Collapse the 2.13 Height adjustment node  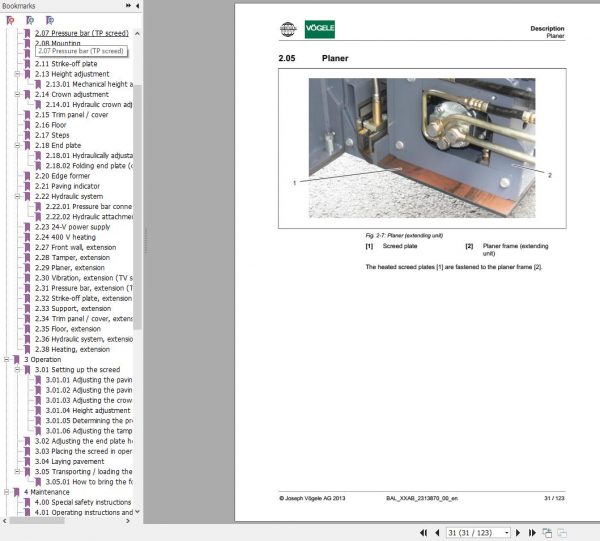(17, 74)
